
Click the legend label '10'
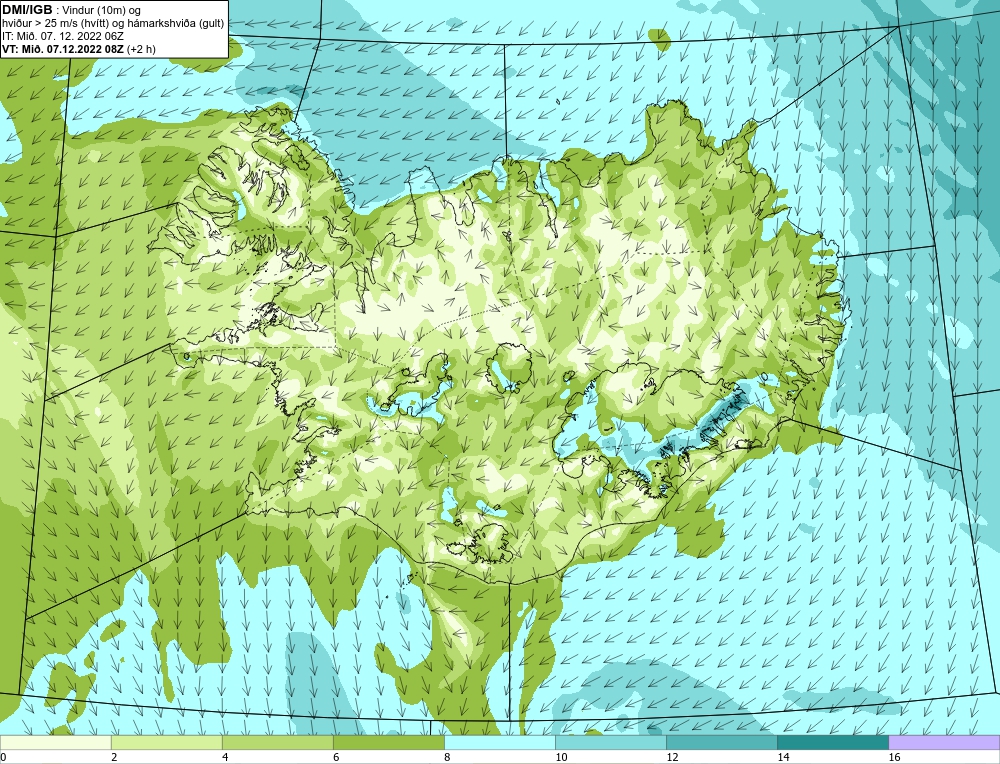point(560,757)
